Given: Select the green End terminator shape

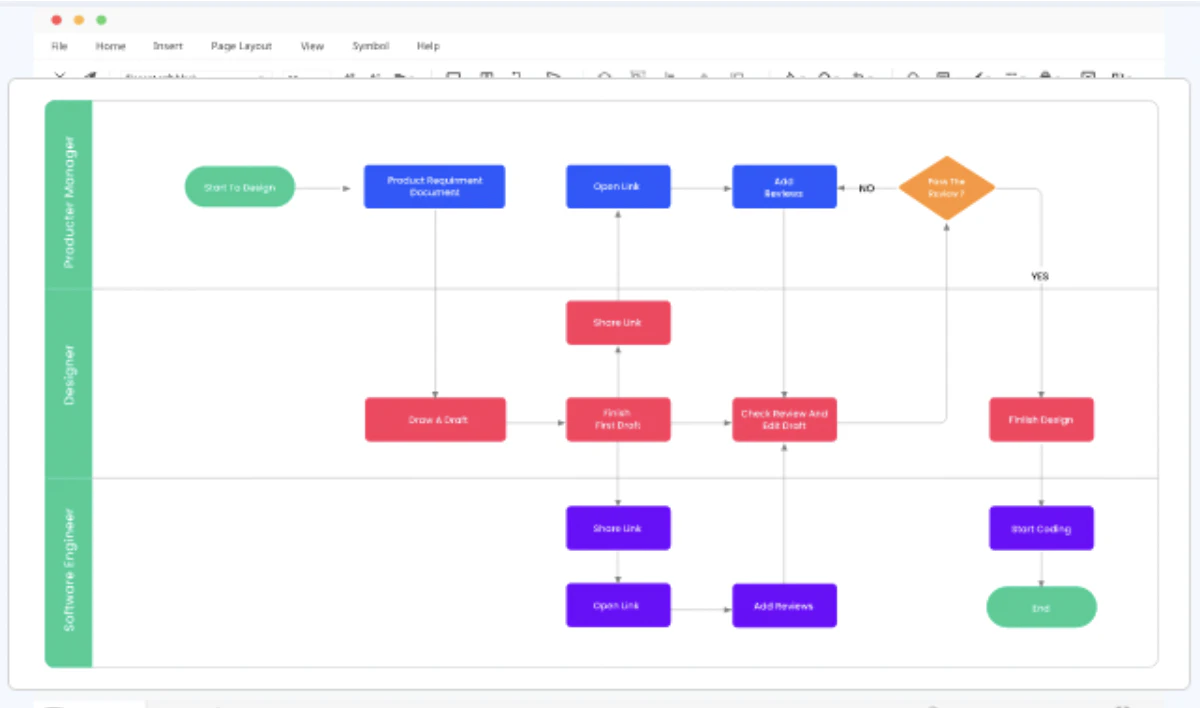Looking at the screenshot, I should pos(1041,607).
